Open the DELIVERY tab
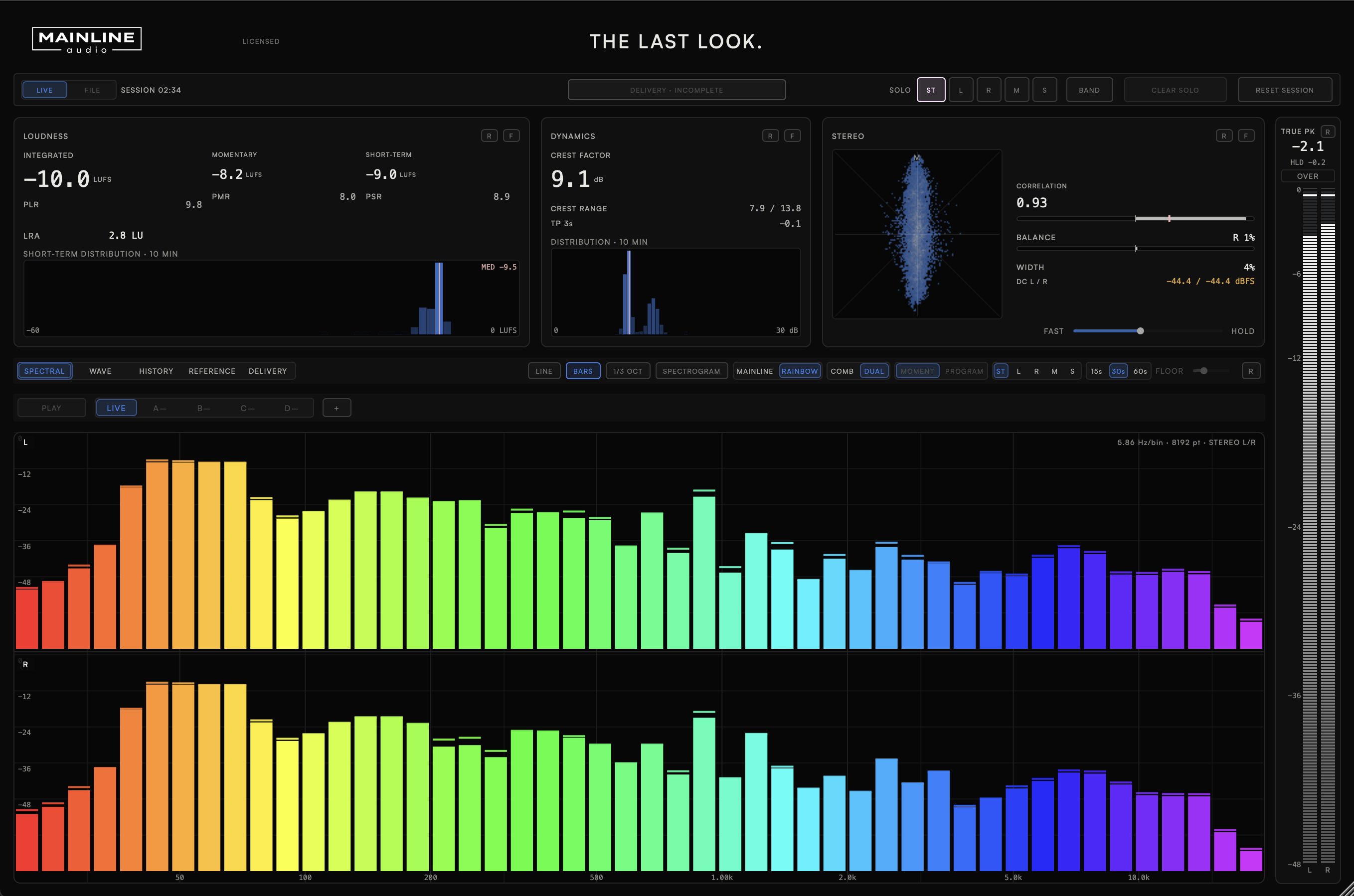The height and width of the screenshot is (896, 1354). 268,371
